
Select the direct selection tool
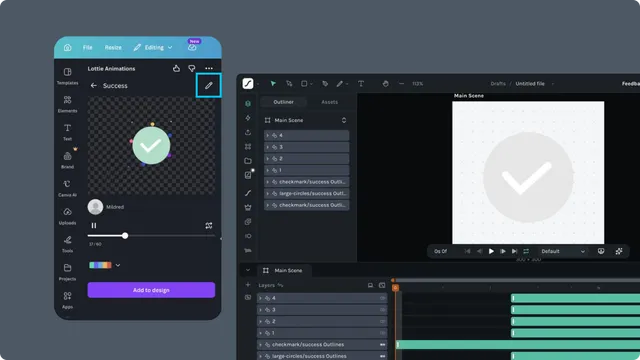click(x=289, y=83)
